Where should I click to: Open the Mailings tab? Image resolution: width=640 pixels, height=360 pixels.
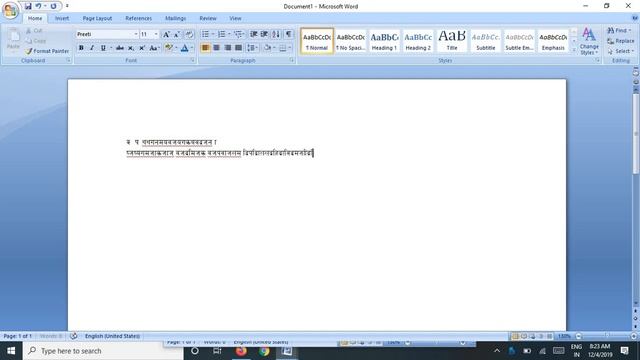click(x=176, y=18)
